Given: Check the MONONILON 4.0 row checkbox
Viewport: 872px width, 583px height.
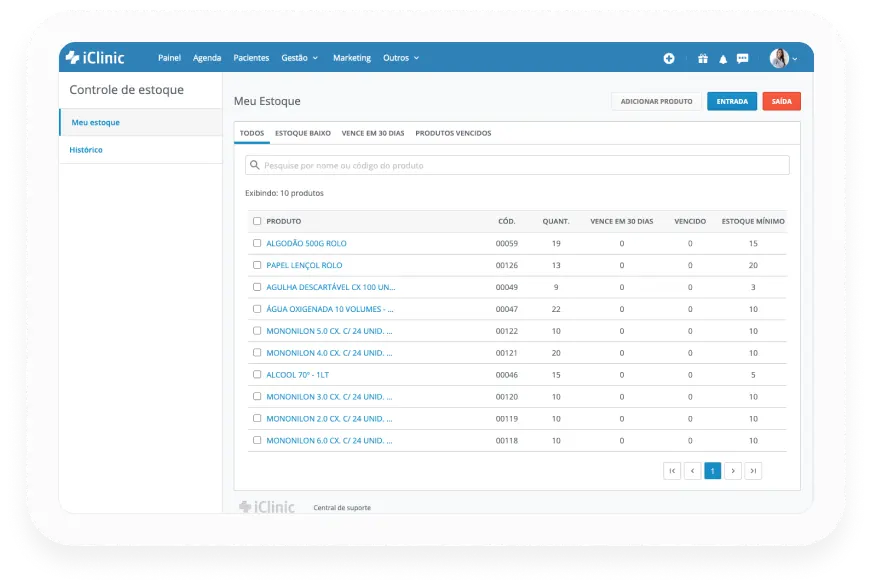Looking at the screenshot, I should [257, 353].
